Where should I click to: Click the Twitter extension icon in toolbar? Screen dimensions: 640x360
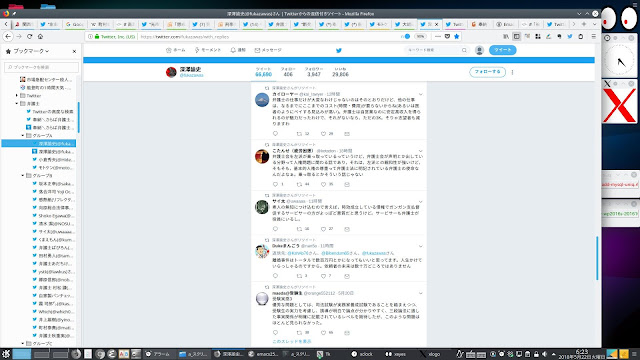click(x=570, y=36)
